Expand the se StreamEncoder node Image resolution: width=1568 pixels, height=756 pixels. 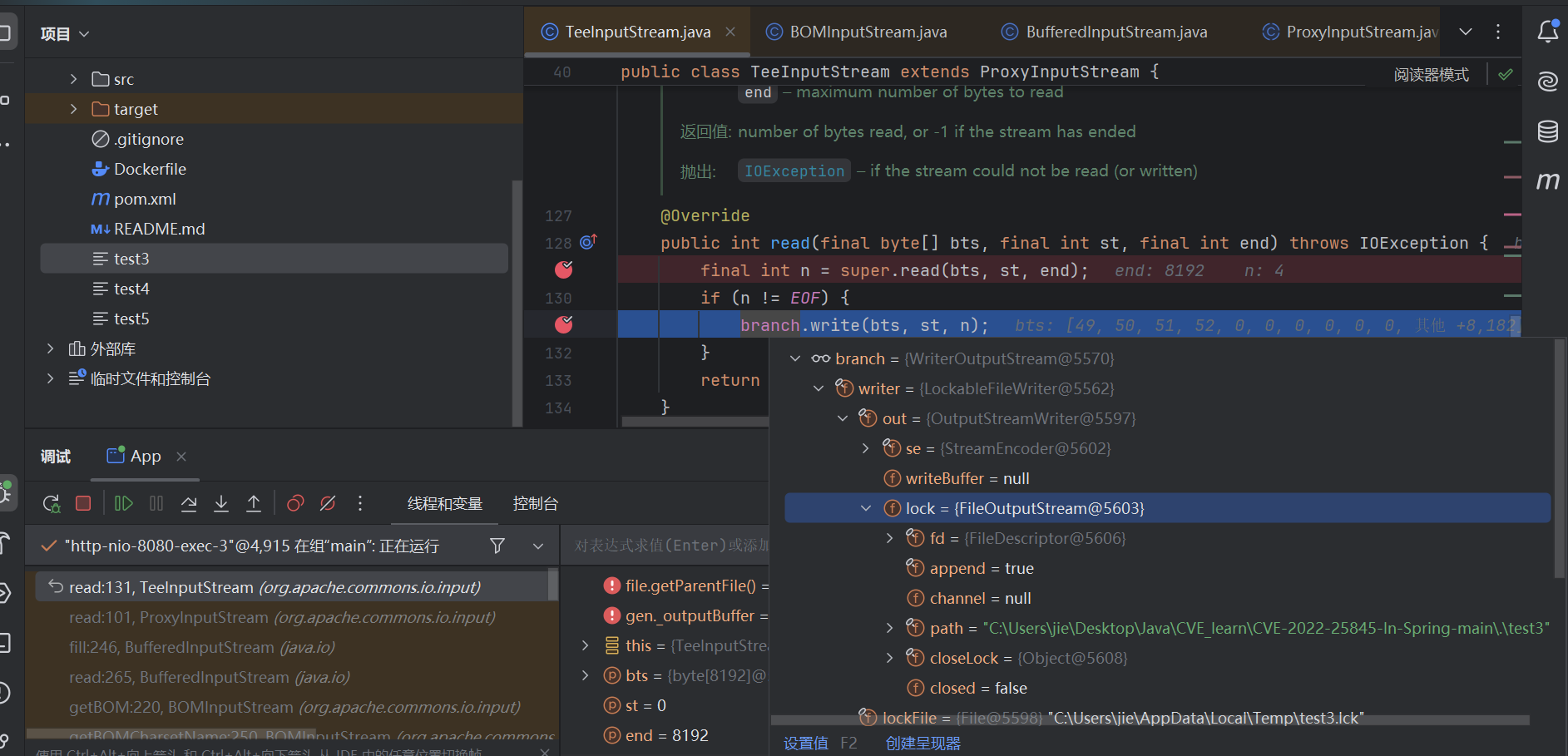(866, 448)
